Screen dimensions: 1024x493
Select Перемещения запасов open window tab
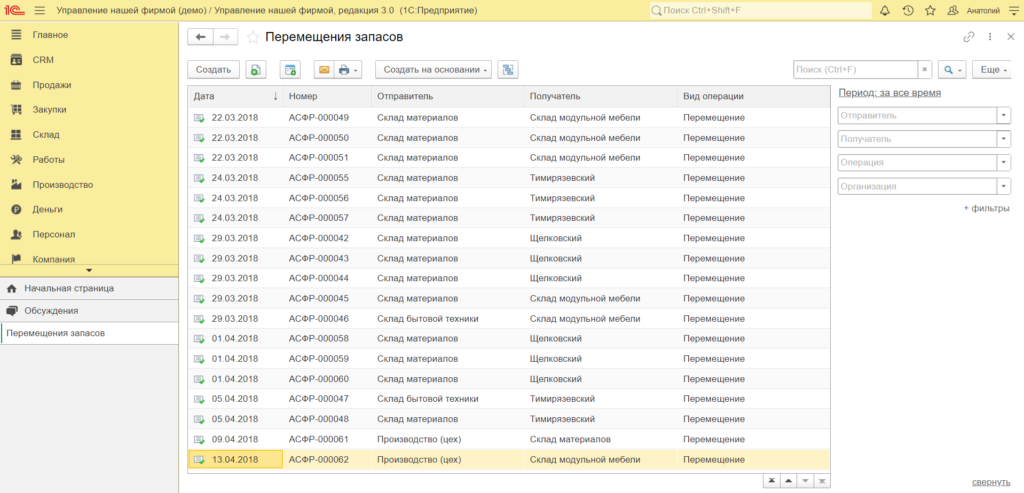coord(89,333)
